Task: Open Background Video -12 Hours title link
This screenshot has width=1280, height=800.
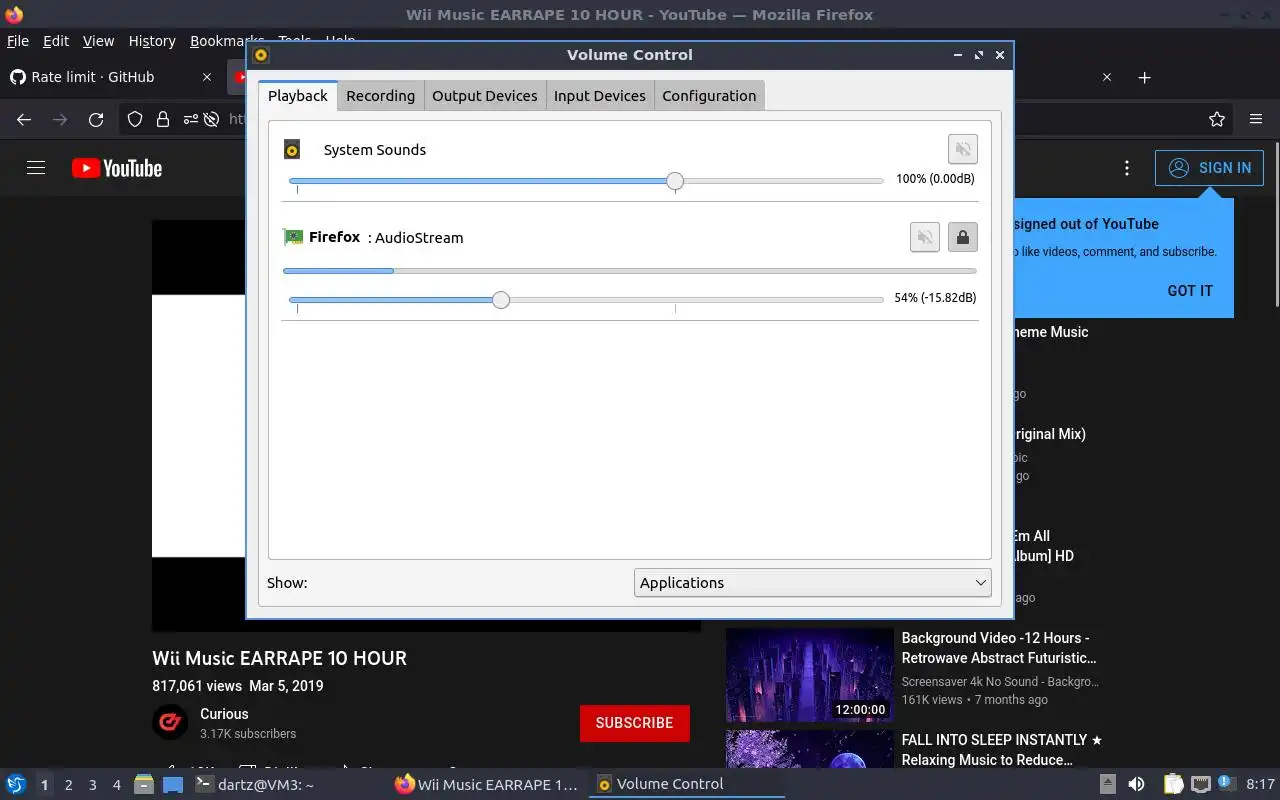Action: pos(999,648)
